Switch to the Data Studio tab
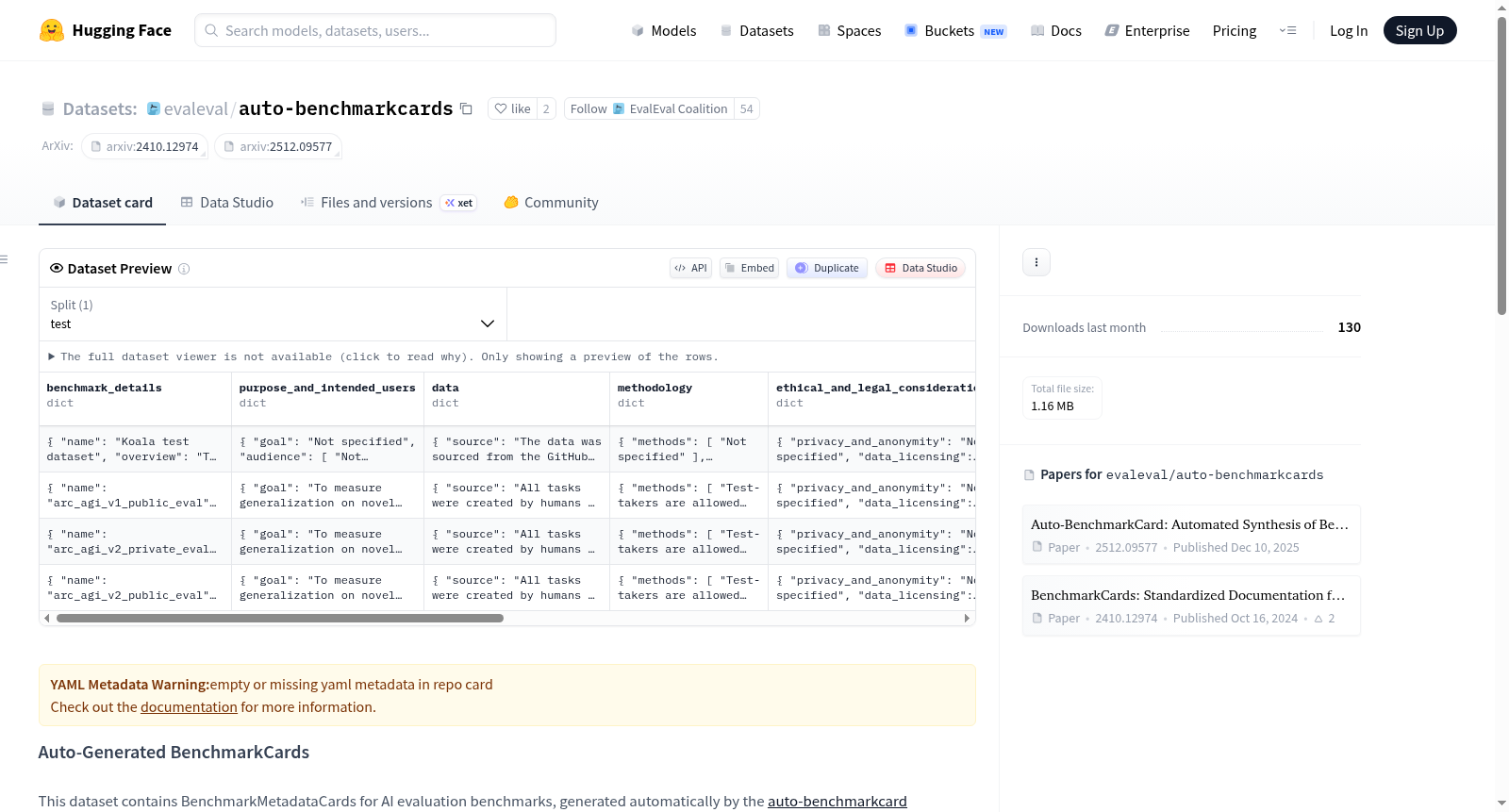 [x=227, y=203]
